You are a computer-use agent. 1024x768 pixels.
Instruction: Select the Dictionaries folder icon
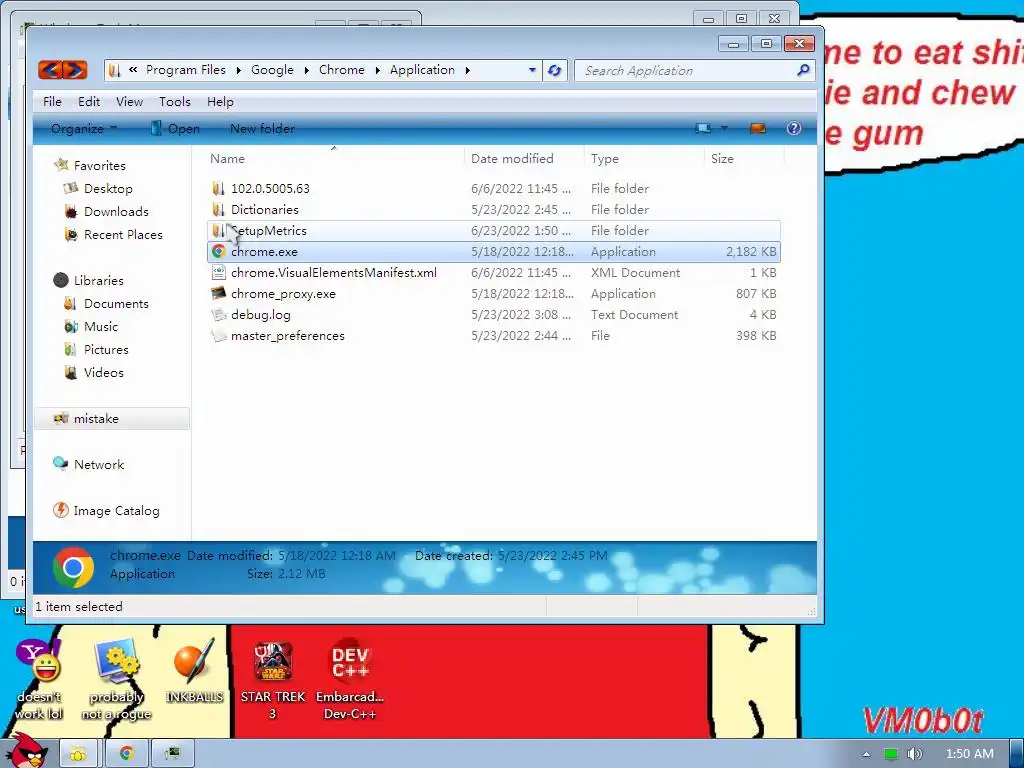pos(219,210)
